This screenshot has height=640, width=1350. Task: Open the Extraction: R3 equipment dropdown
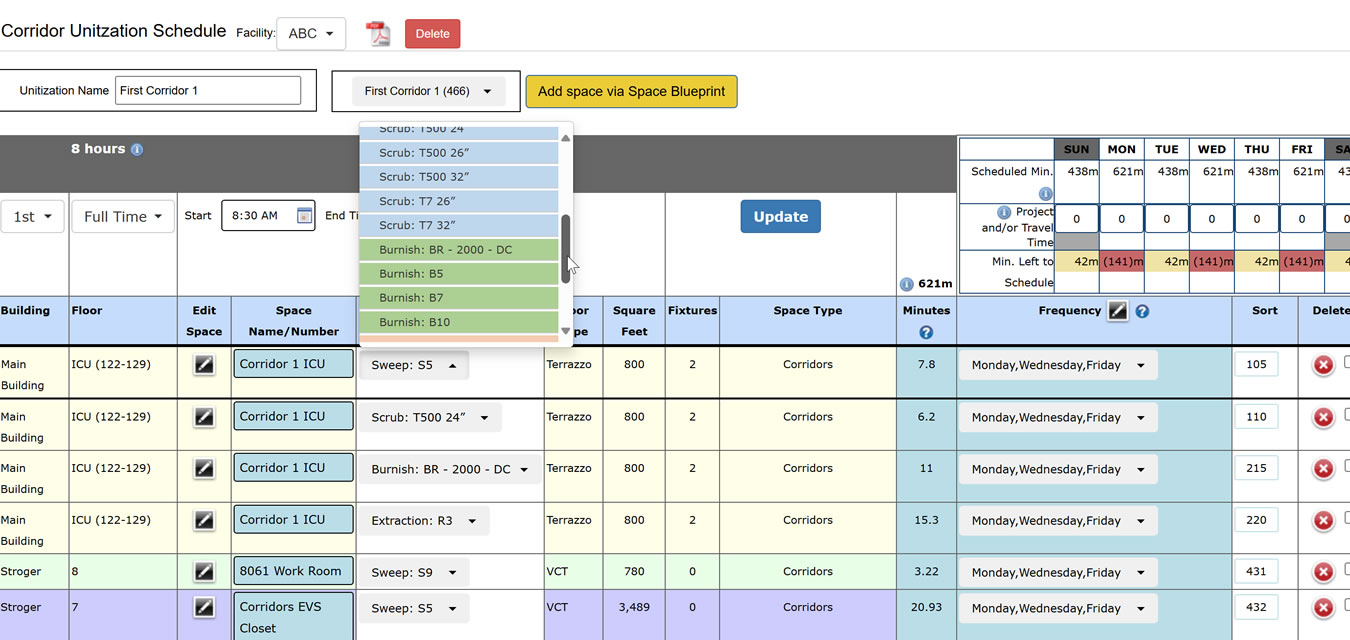pyautogui.click(x=424, y=520)
